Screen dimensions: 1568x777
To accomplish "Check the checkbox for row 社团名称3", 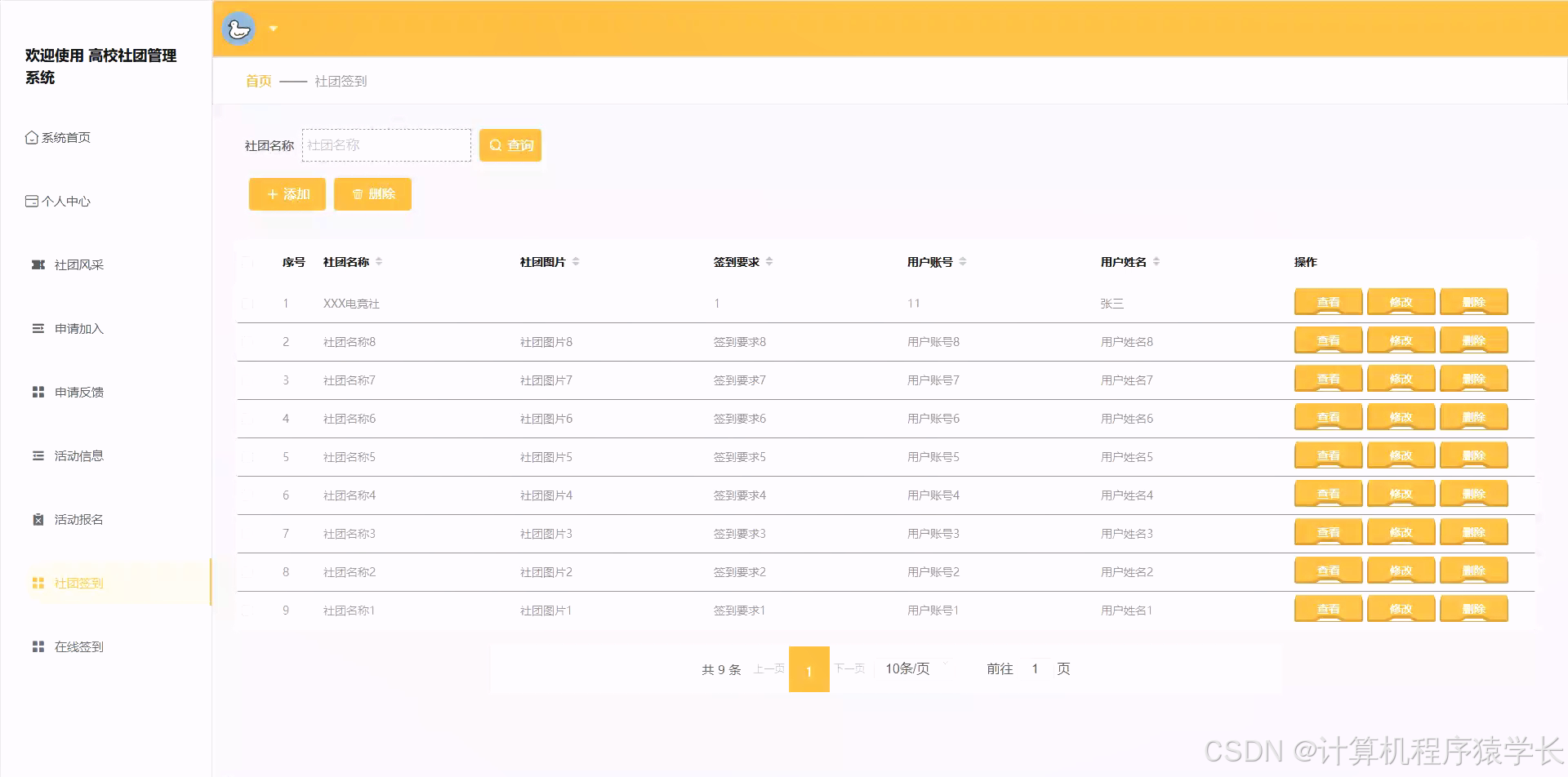I will pyautogui.click(x=247, y=534).
